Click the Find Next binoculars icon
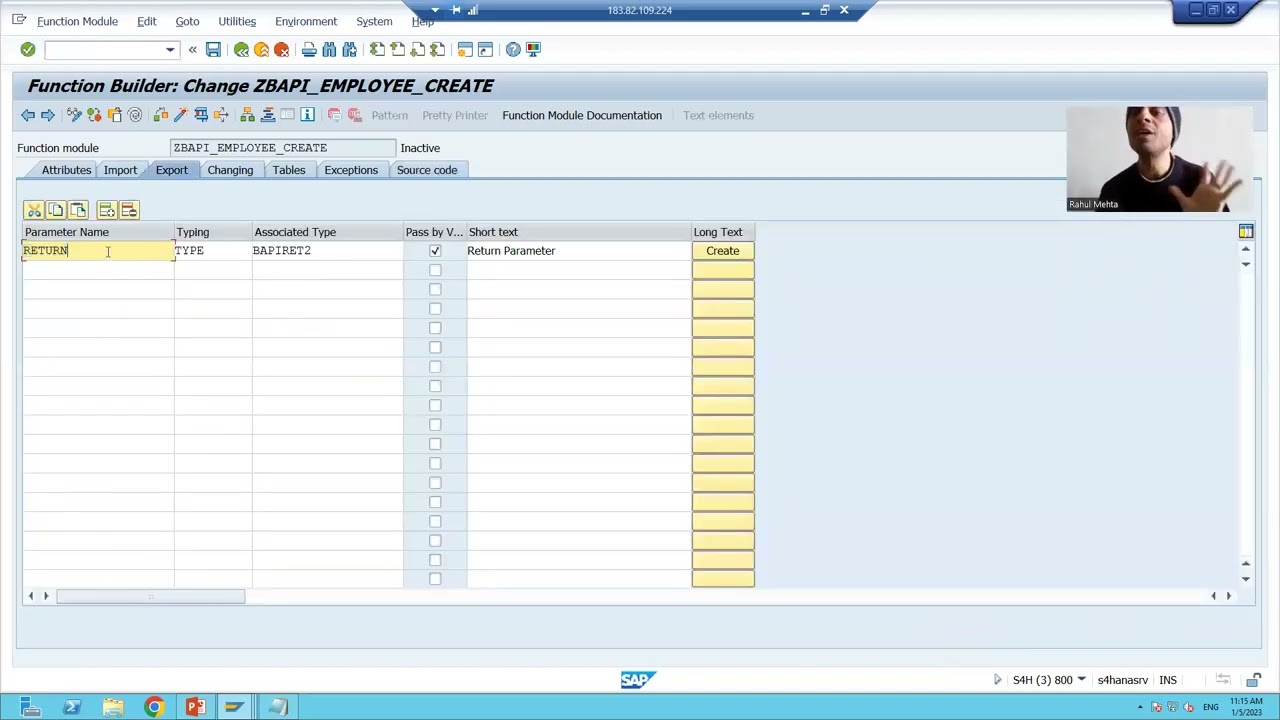1280x720 pixels. coord(349,49)
